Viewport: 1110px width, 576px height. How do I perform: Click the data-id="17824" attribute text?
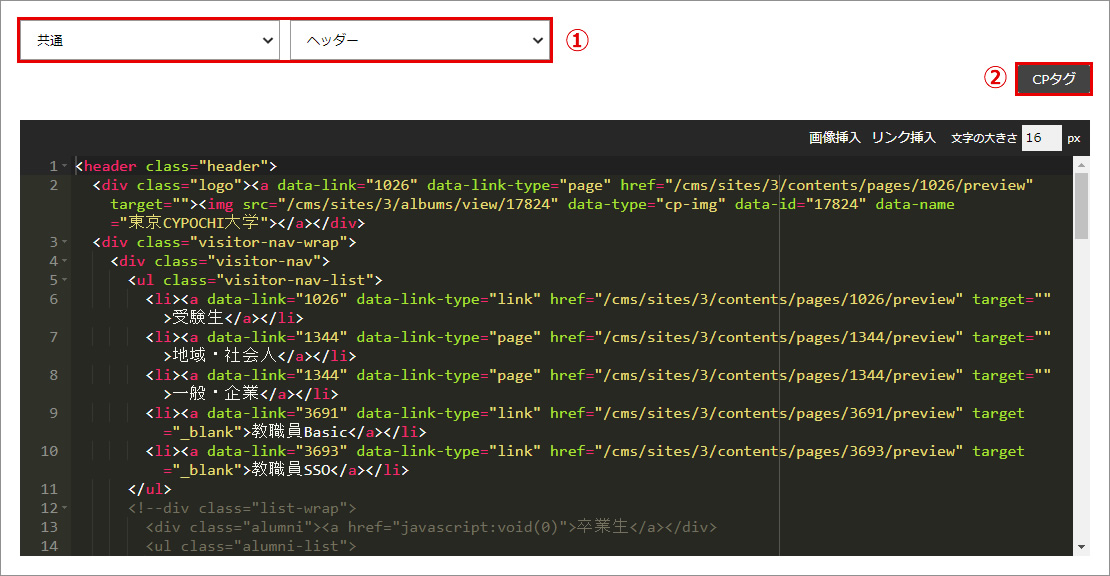(x=800, y=205)
